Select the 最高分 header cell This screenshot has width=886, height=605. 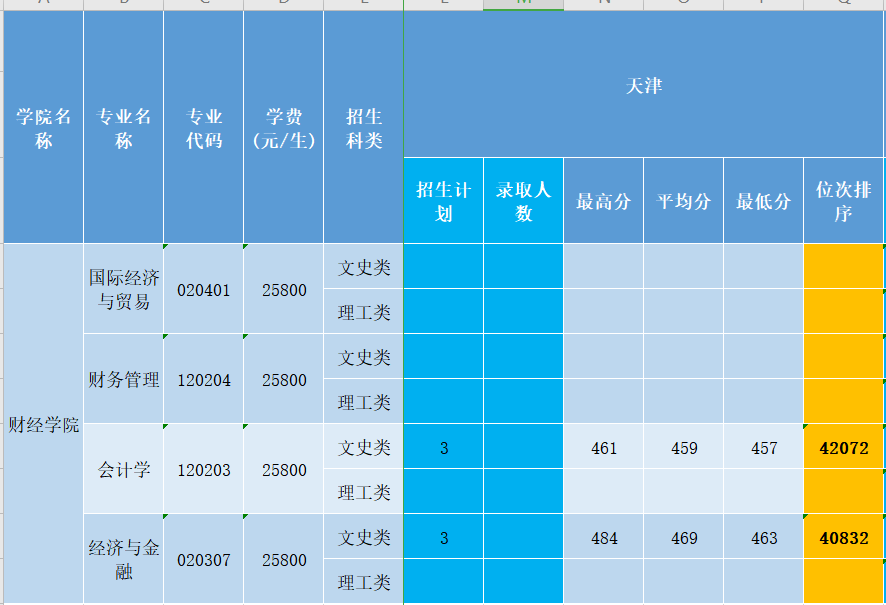coord(603,201)
